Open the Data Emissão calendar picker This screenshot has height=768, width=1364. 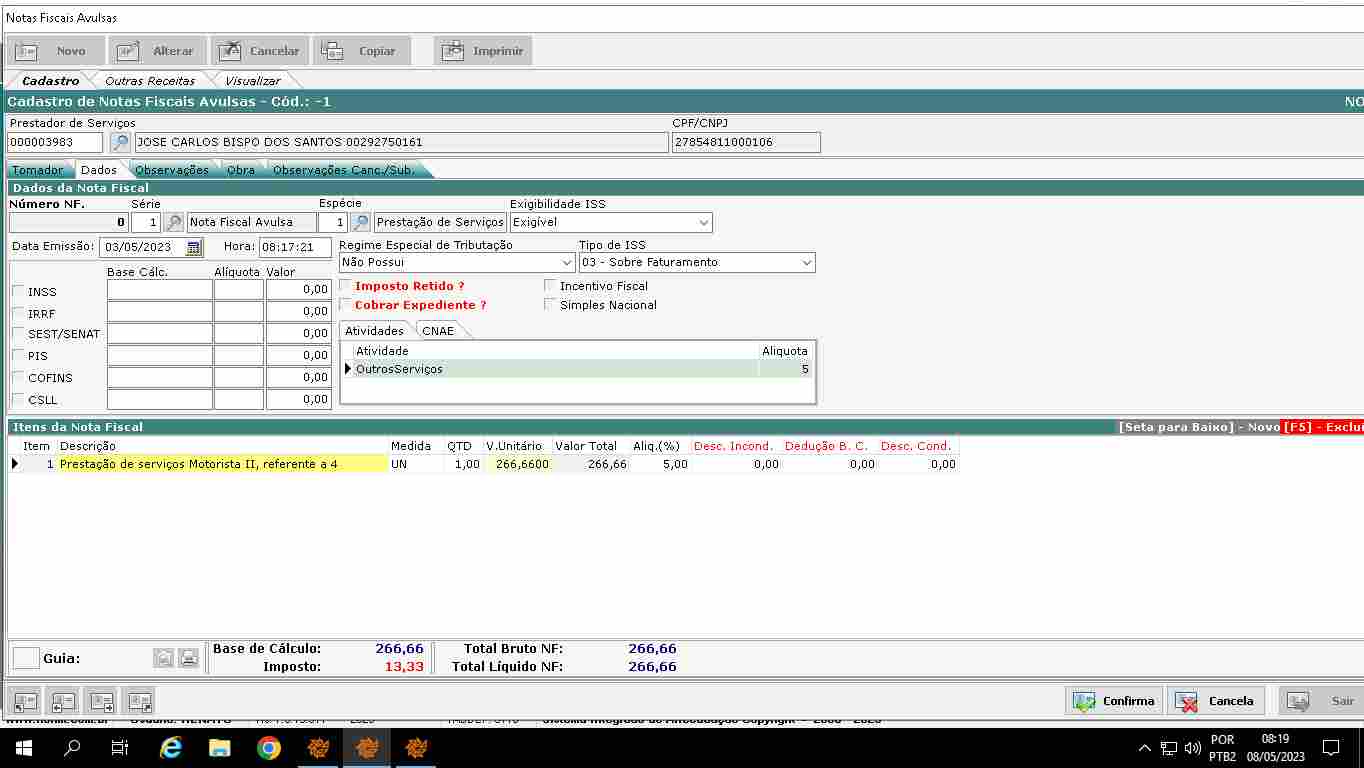point(193,247)
